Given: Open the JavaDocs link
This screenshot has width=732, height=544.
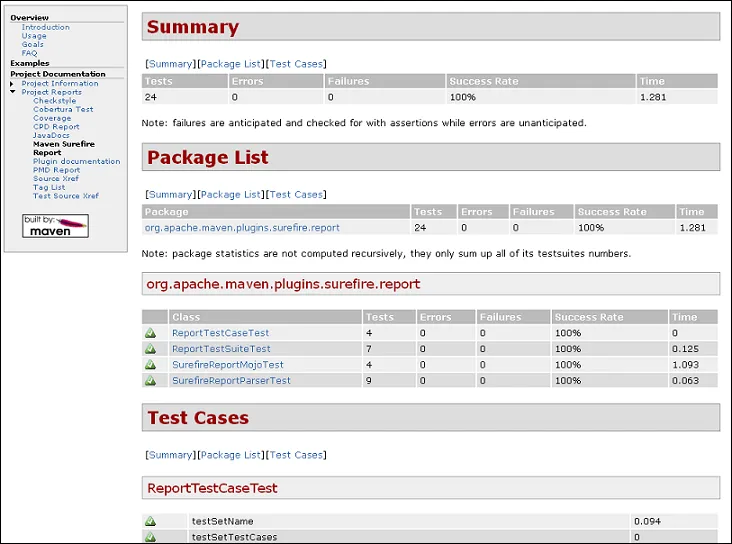Looking at the screenshot, I should (51, 135).
